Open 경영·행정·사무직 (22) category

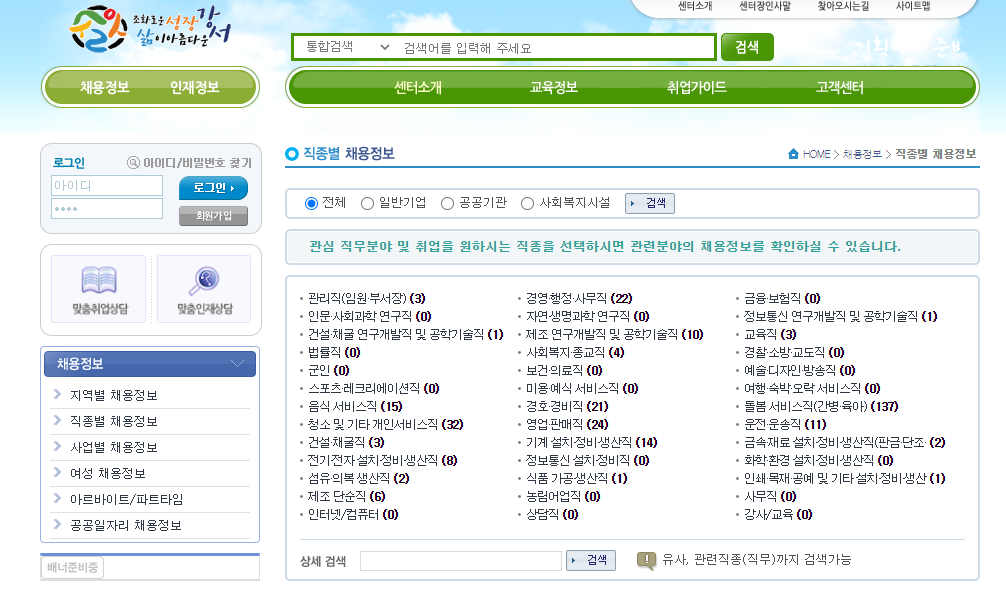point(579,298)
